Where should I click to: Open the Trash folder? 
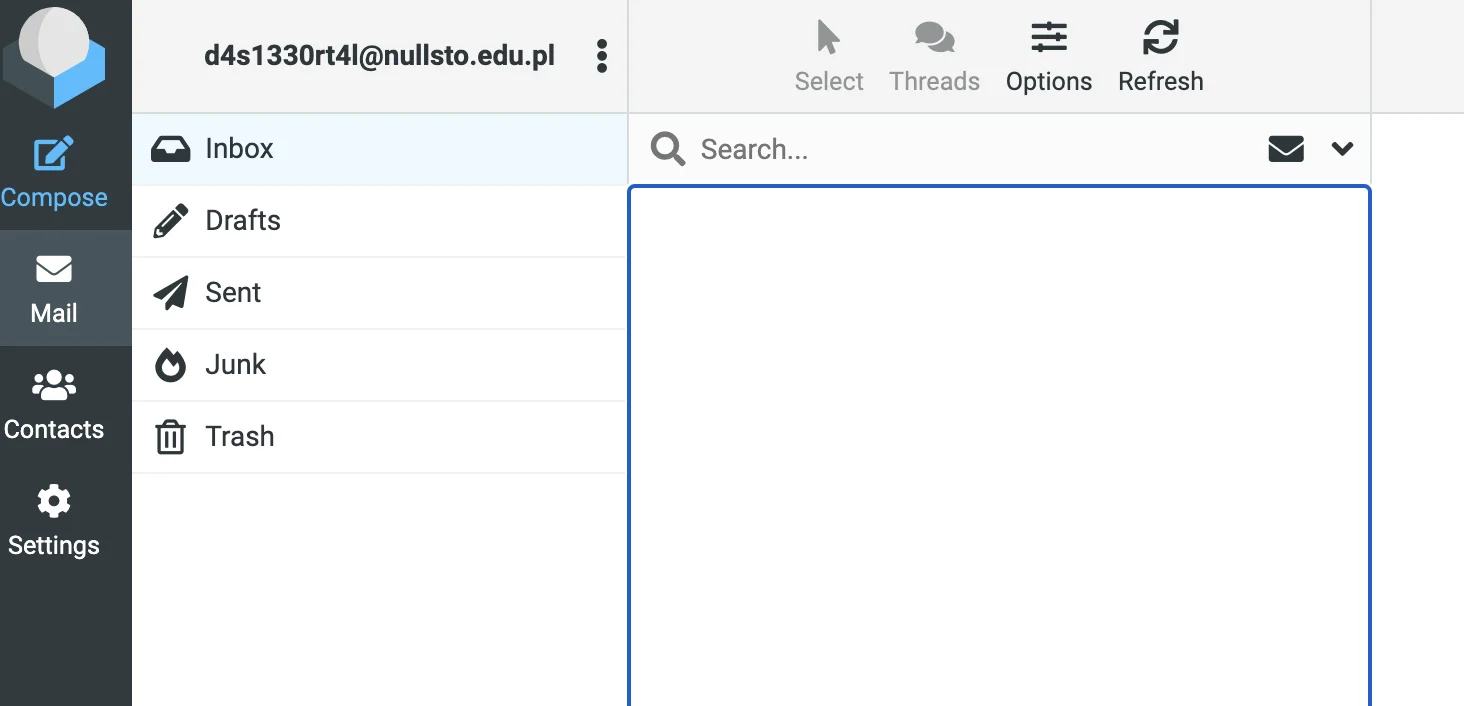[x=379, y=437]
